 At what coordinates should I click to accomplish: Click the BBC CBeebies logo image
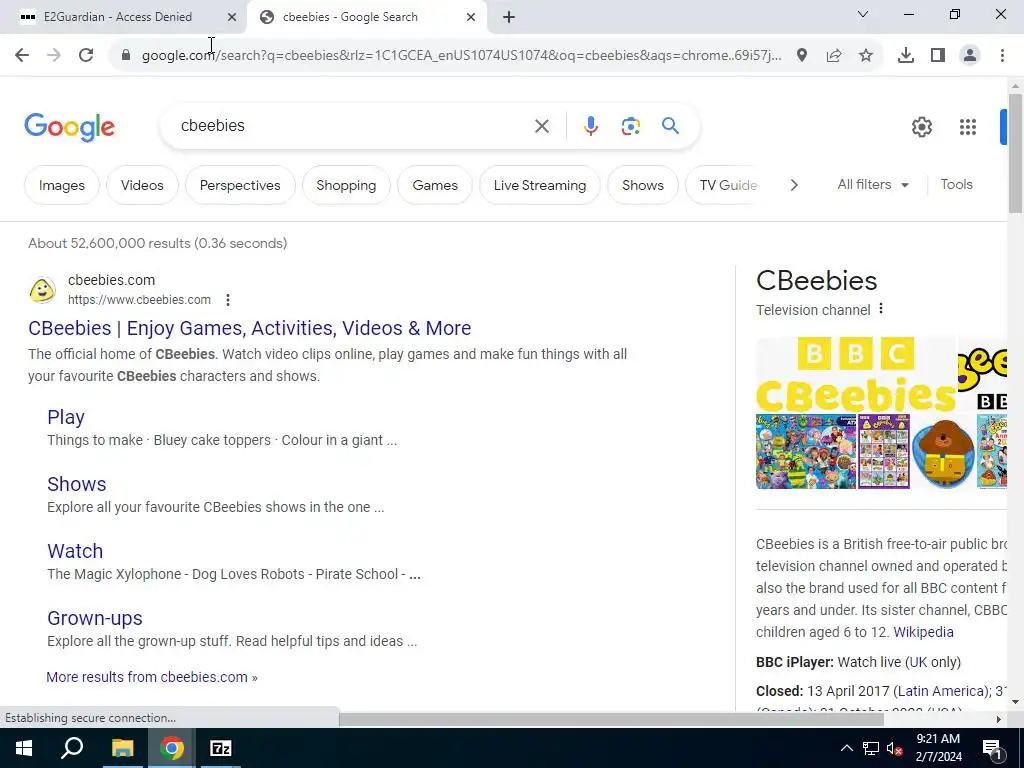point(856,374)
